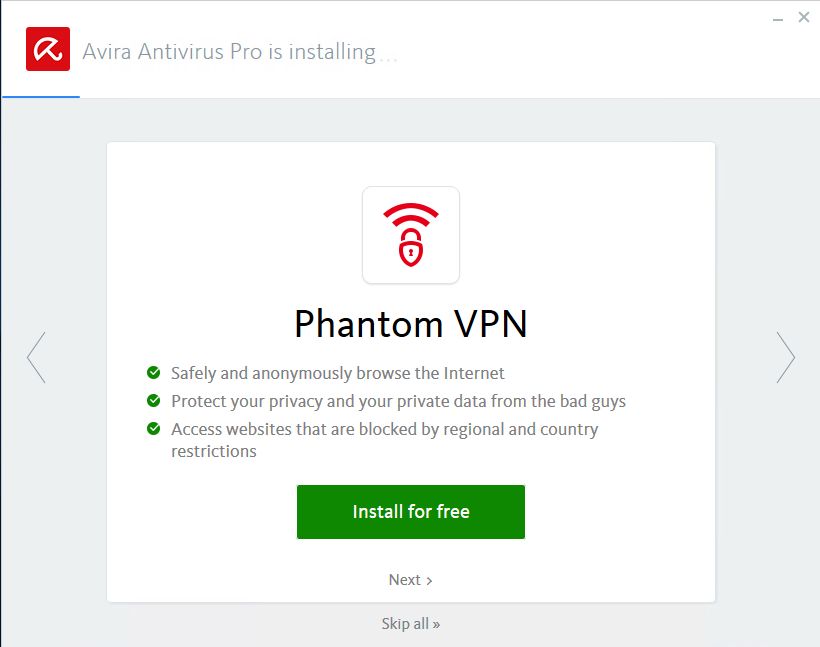Click the green checkmark beside 'Safely and anonymously'
820x647 pixels.
(153, 372)
